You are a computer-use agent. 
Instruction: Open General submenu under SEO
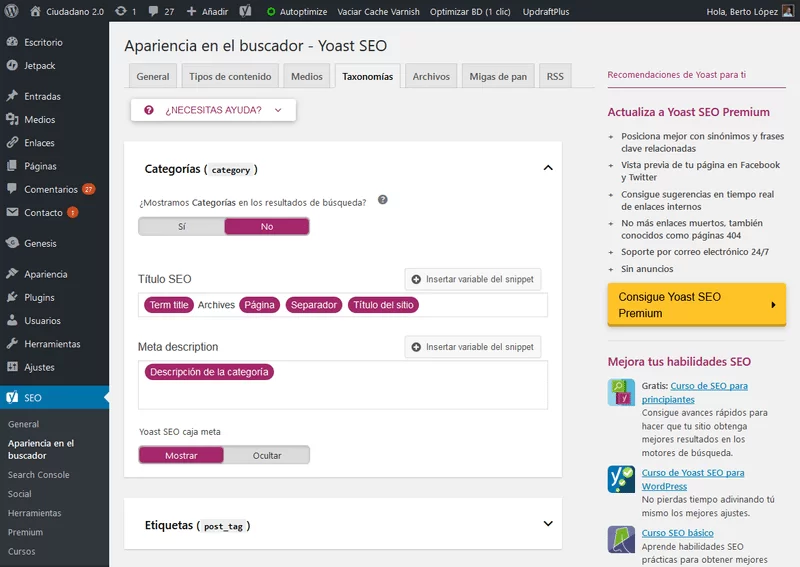point(23,424)
